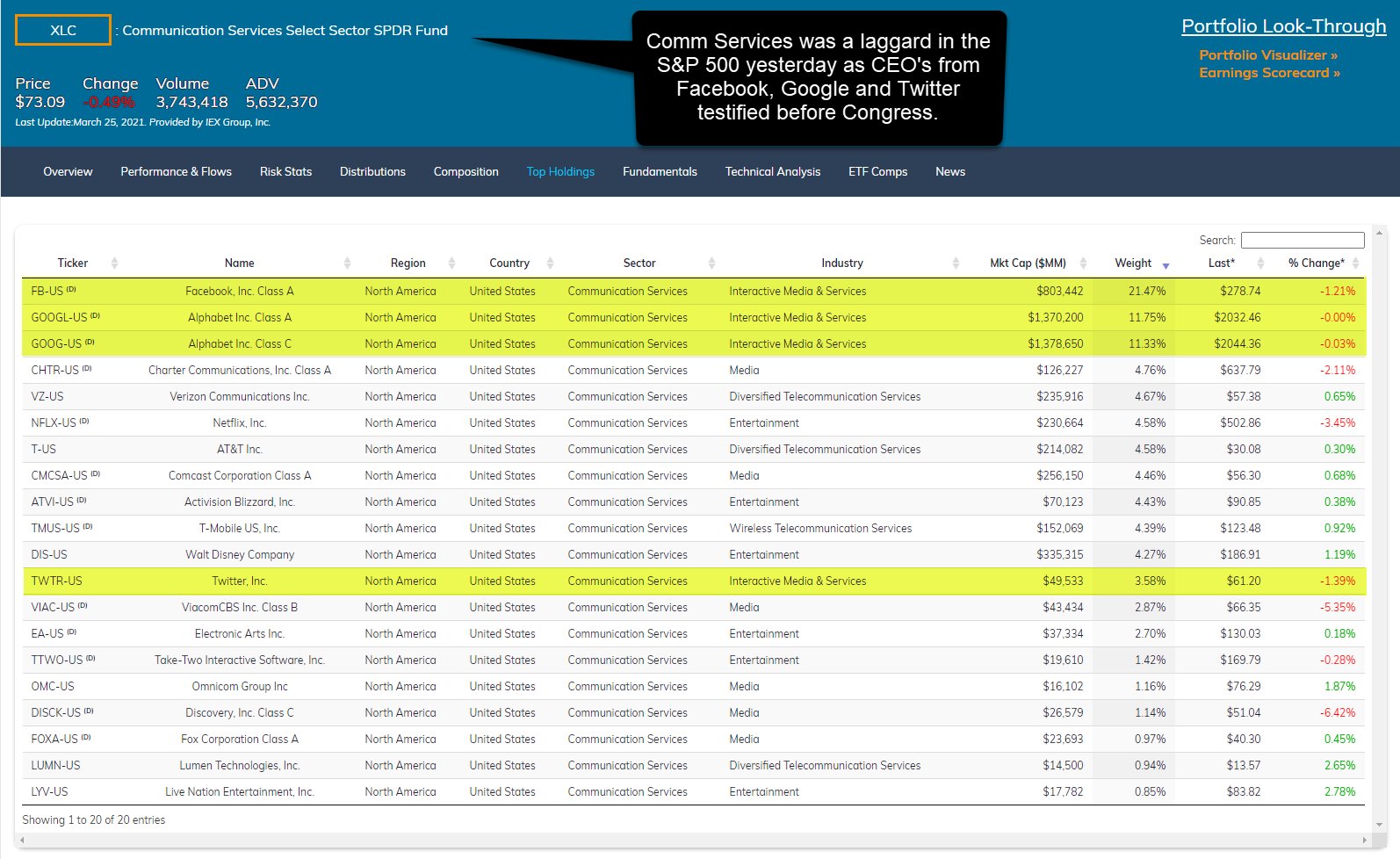The height and width of the screenshot is (859, 1400).
Task: Sort table by Industry column arrows
Action: point(956,263)
